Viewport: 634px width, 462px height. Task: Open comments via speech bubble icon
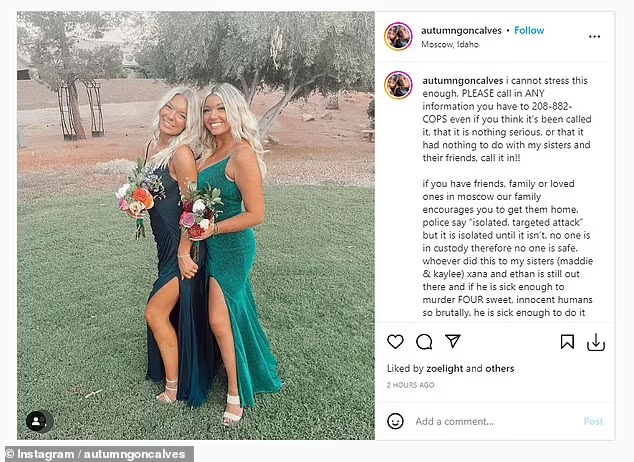424,342
